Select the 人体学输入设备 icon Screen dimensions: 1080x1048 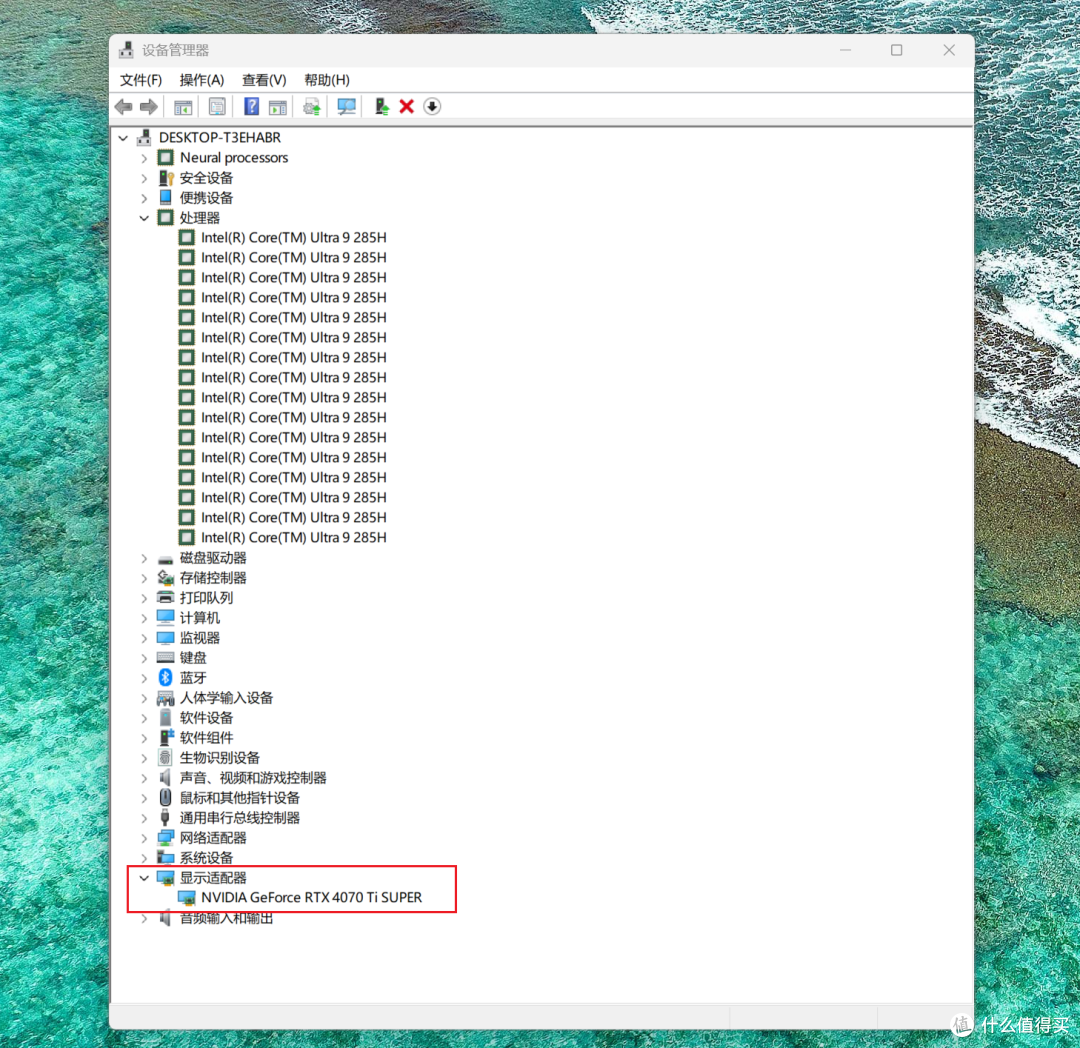(x=165, y=698)
